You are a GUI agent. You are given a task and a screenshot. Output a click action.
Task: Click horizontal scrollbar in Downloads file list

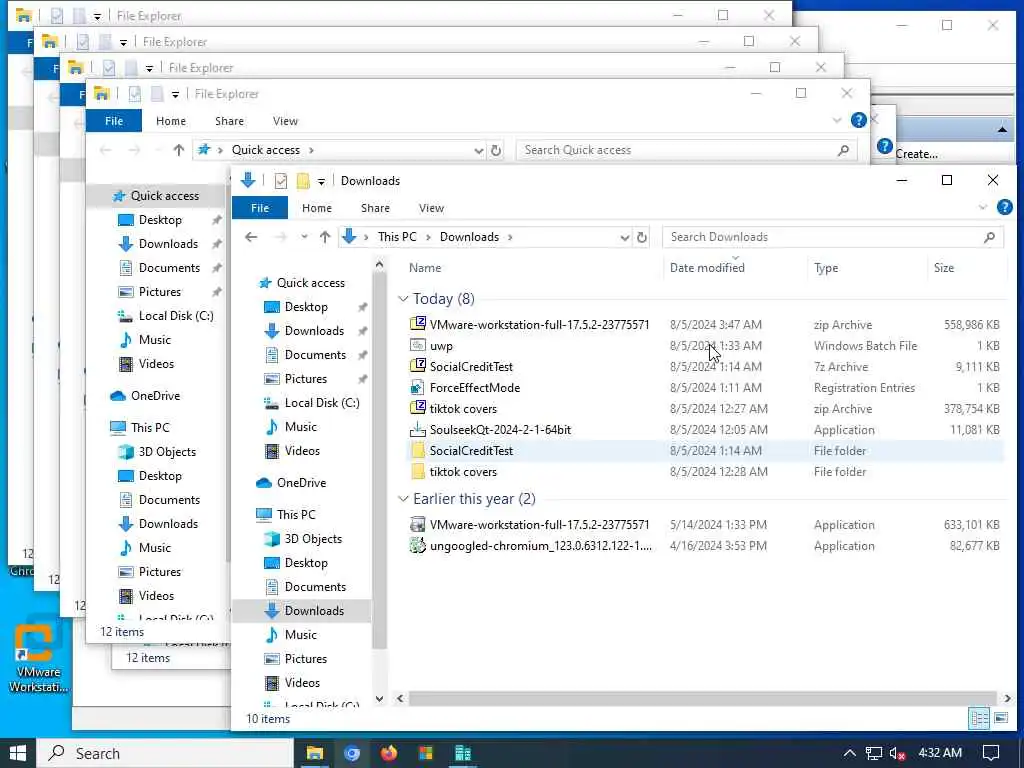(x=703, y=698)
